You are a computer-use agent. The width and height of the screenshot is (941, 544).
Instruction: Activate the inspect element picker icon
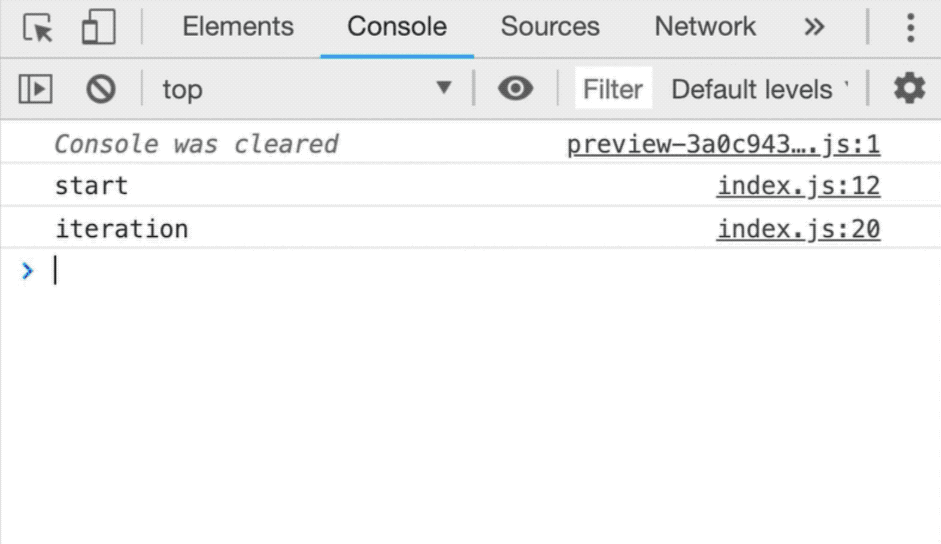click(x=38, y=27)
